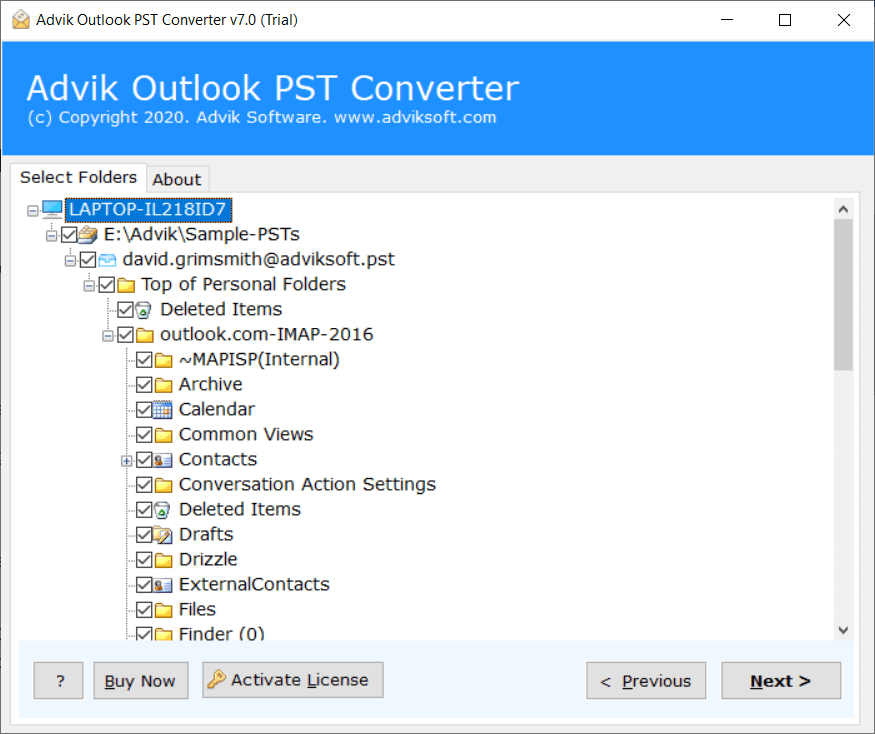
Task: Click the LAPTOP-IL218ID7 computer icon
Action: point(53,209)
